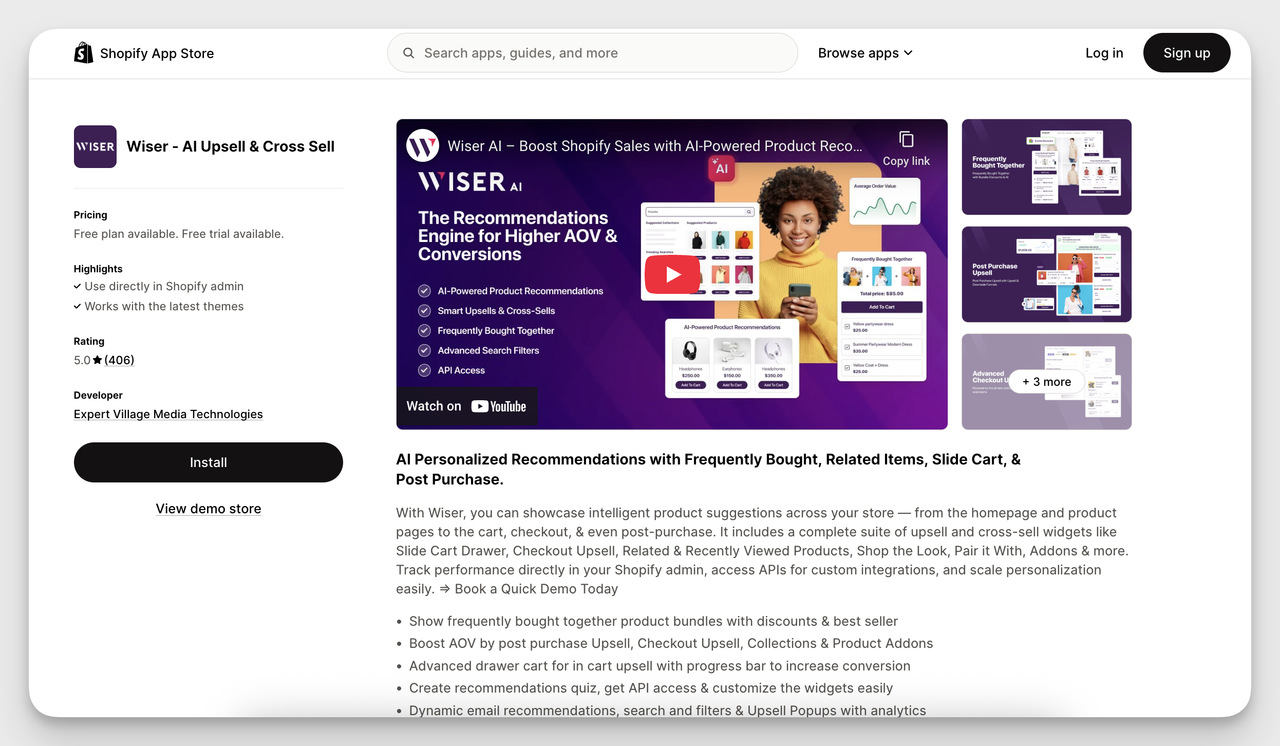Click the search magnifier icon
The width and height of the screenshot is (1280, 746).
(408, 53)
